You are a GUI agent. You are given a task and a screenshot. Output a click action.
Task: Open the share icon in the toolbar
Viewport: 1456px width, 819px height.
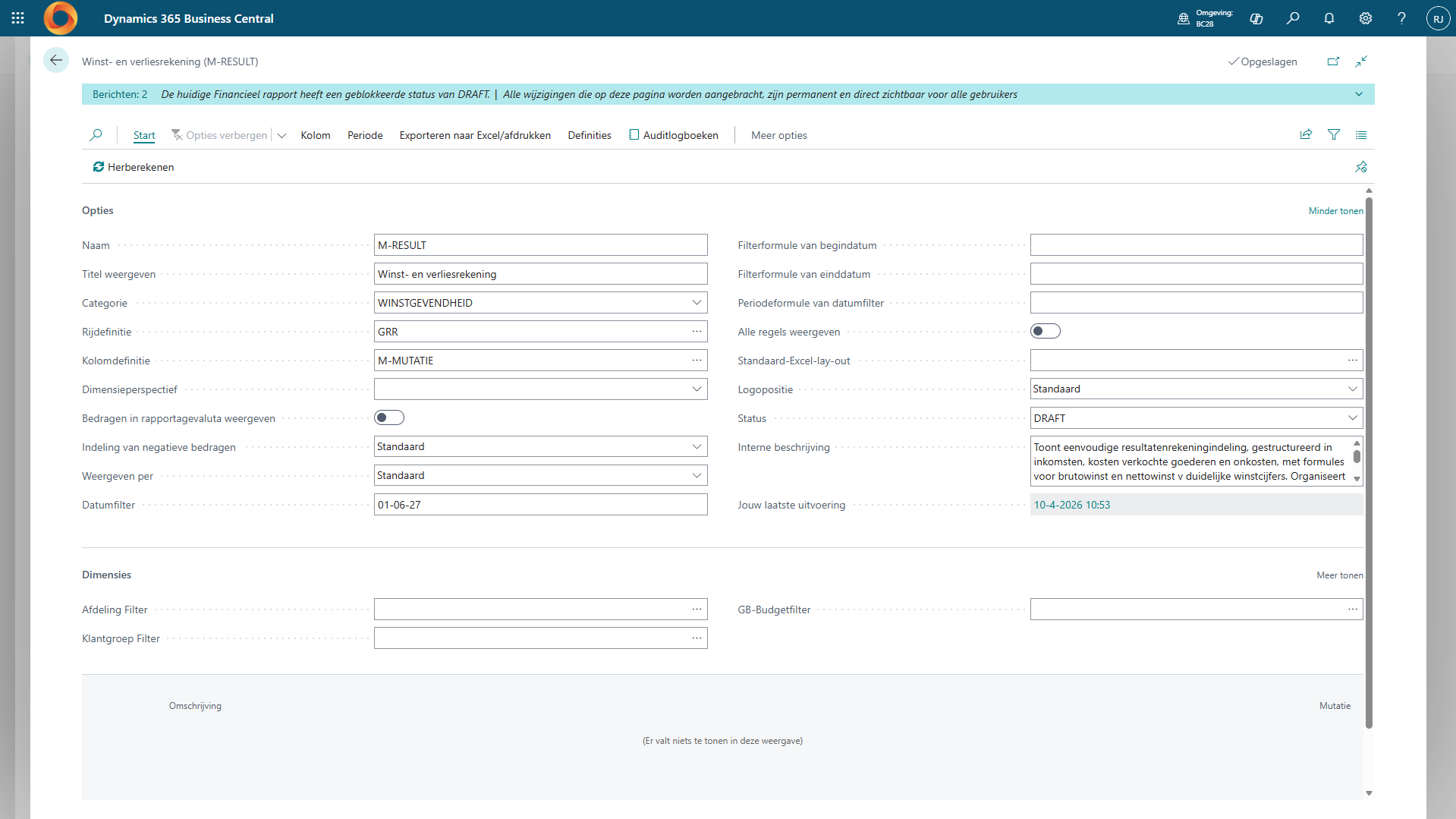[1306, 135]
